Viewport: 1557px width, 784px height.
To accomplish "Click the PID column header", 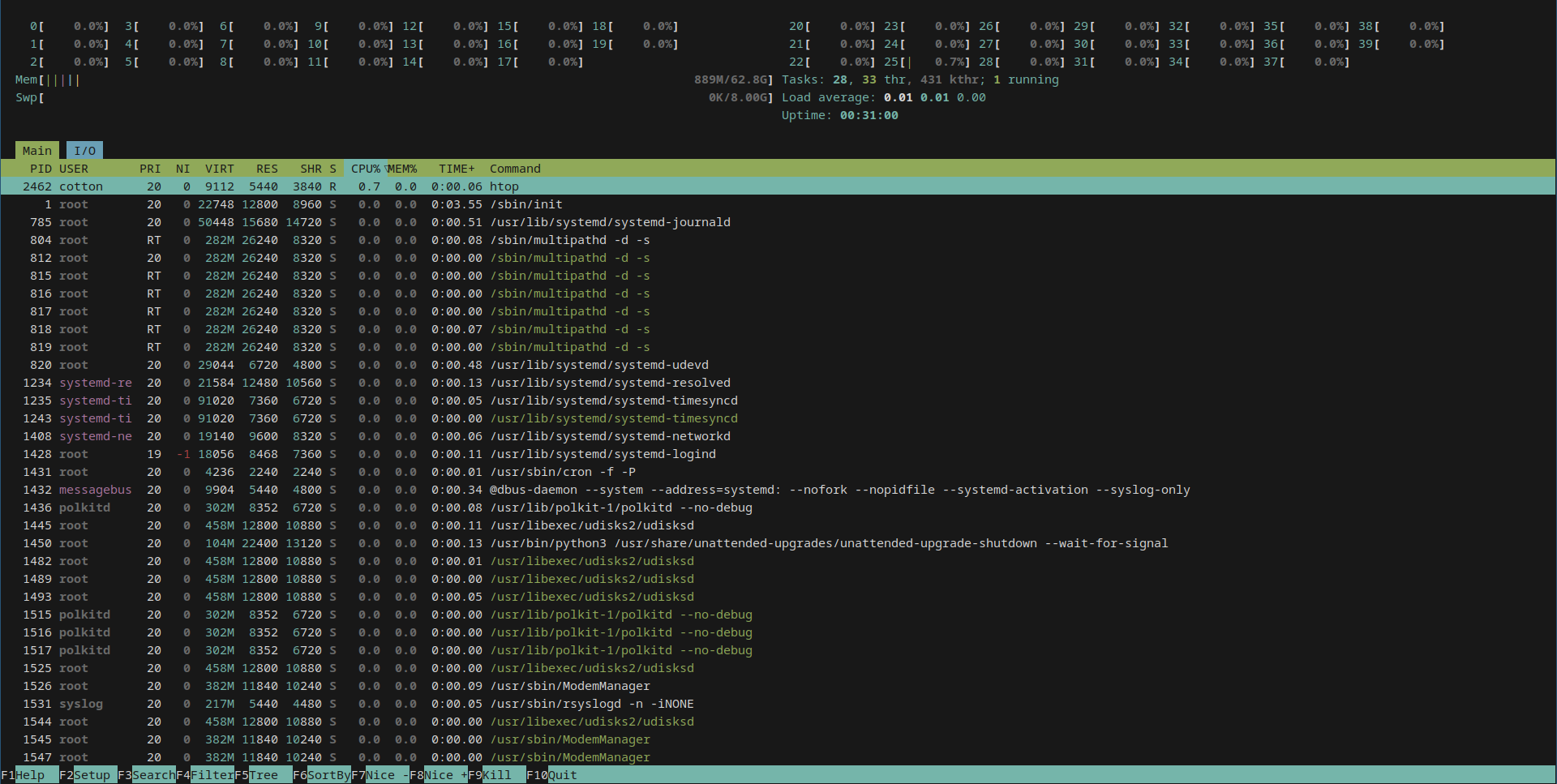I will [41, 169].
